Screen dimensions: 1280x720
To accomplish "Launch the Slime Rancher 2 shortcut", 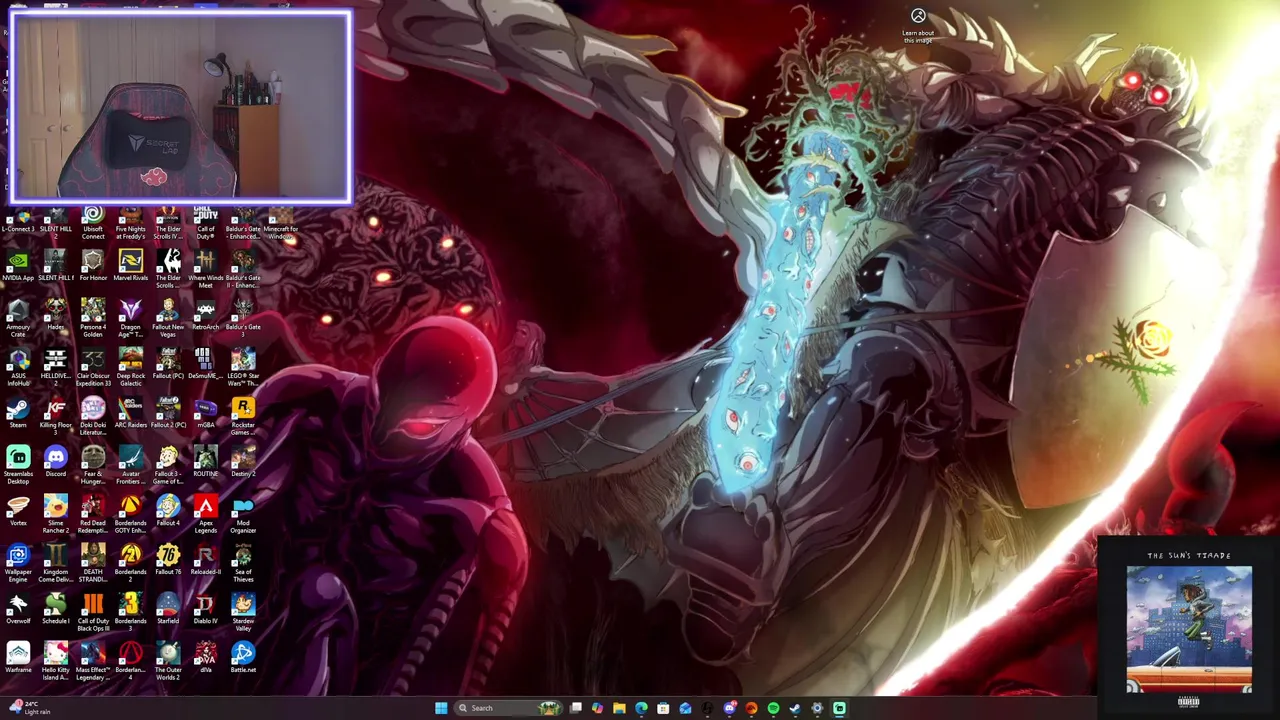I will click(55, 516).
